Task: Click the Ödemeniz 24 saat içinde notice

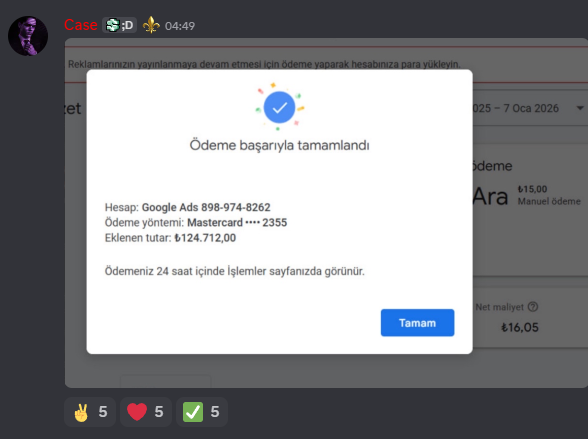Action: (234, 271)
